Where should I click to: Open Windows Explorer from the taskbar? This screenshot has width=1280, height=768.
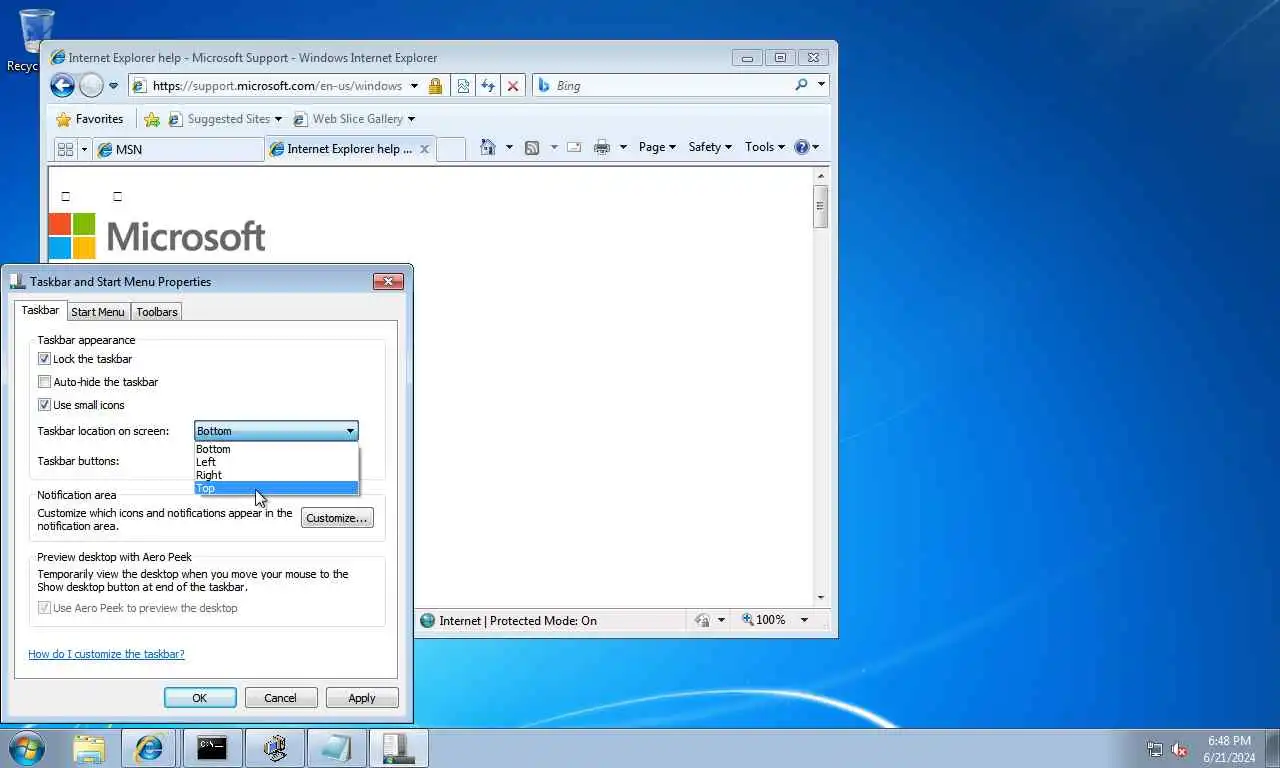(89, 748)
